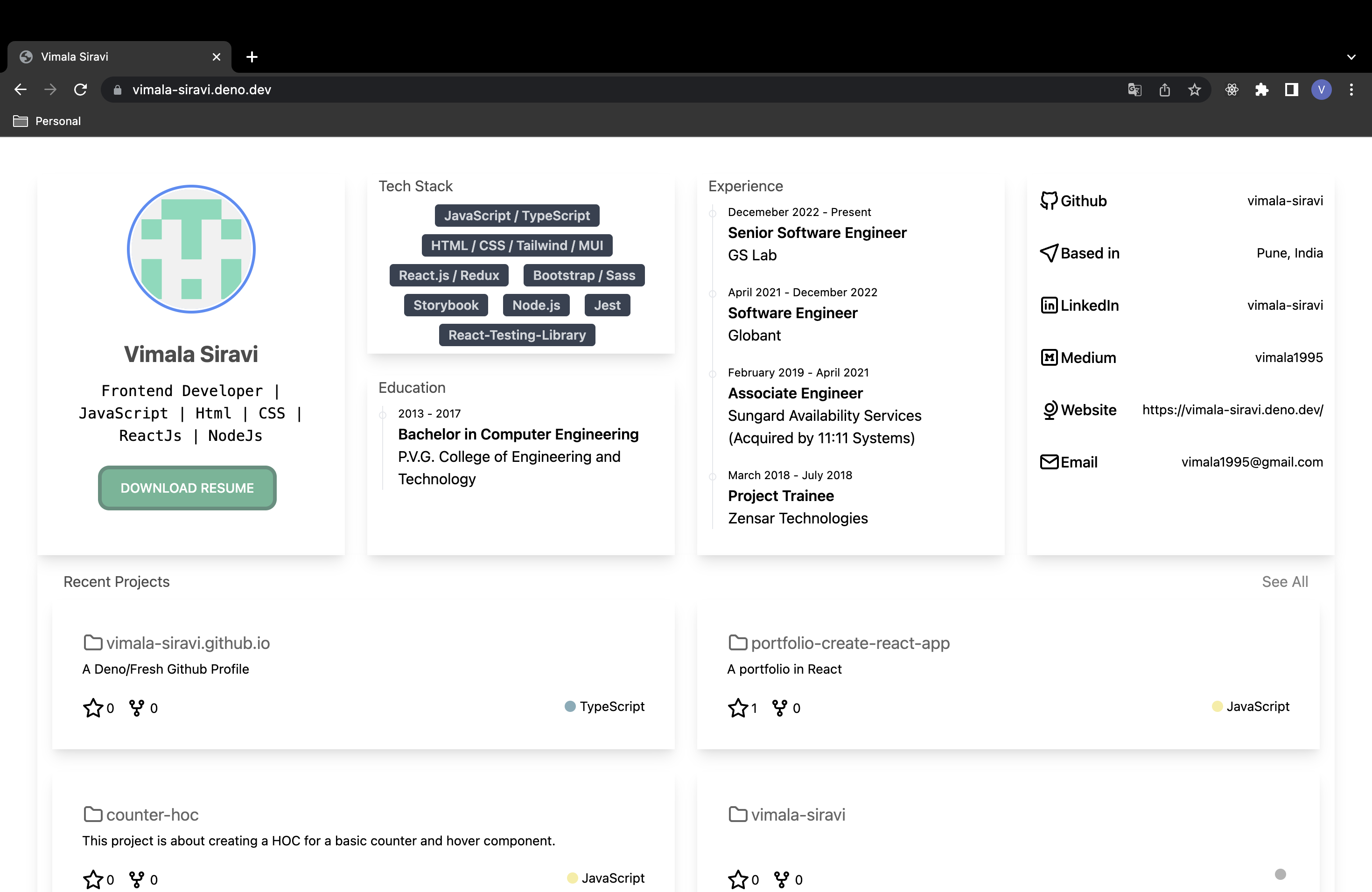Toggle the browser side panel
Screen dimensions: 1372x892
tap(1291, 89)
